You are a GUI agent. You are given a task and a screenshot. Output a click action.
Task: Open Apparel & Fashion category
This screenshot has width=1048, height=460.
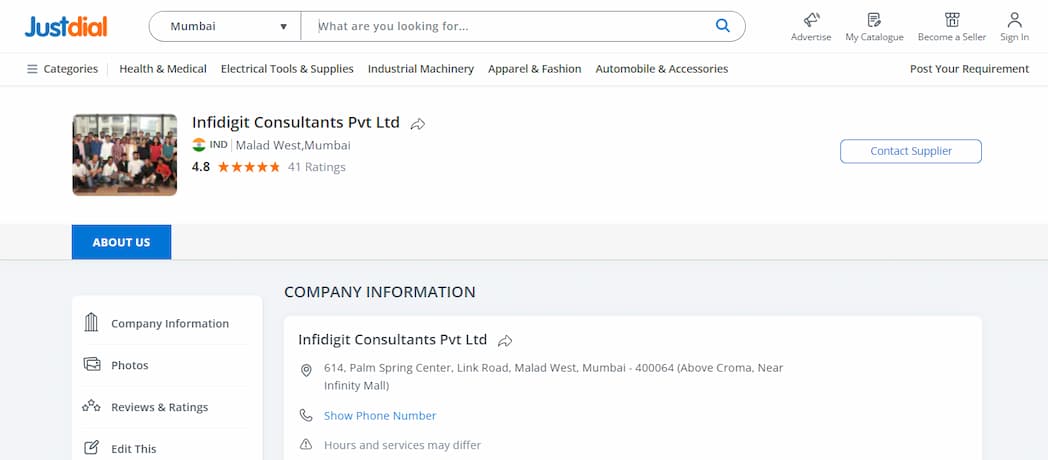tap(535, 69)
